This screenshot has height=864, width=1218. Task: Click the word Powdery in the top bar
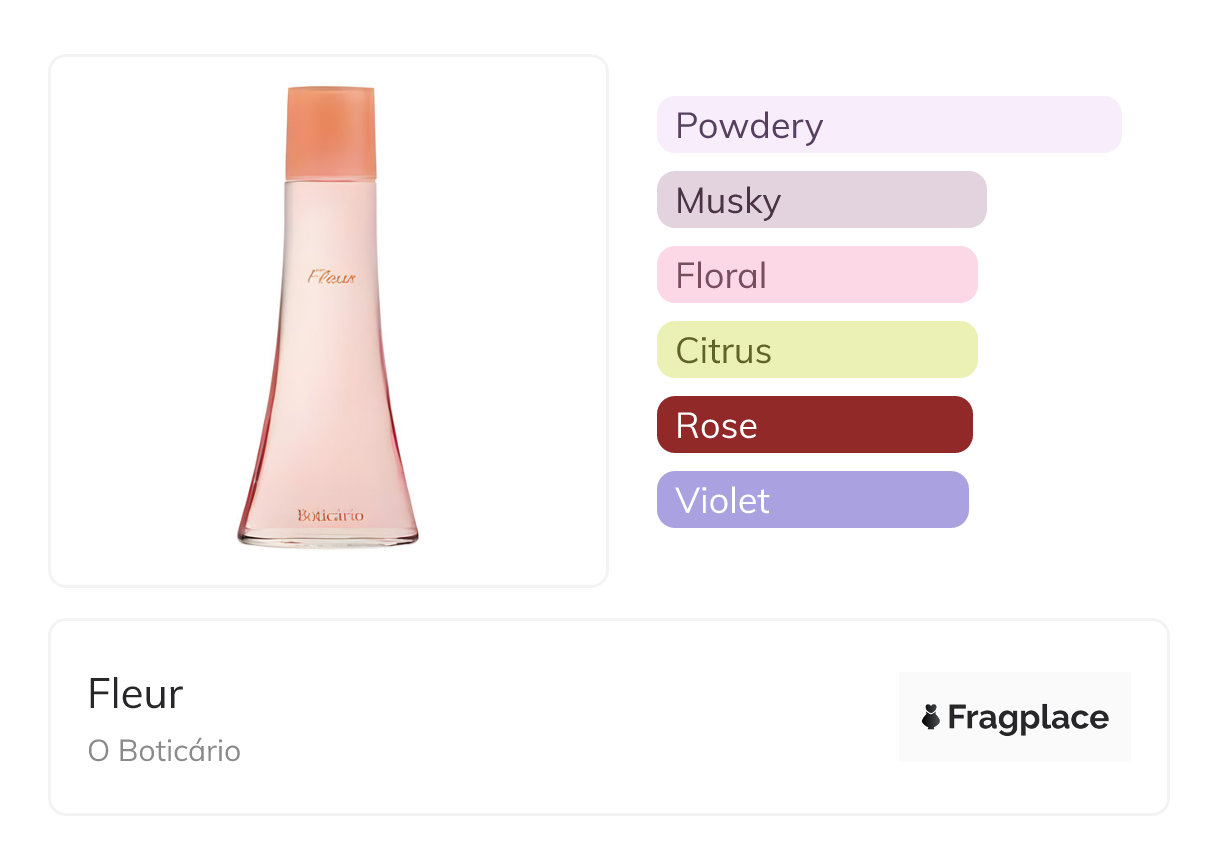[749, 126]
